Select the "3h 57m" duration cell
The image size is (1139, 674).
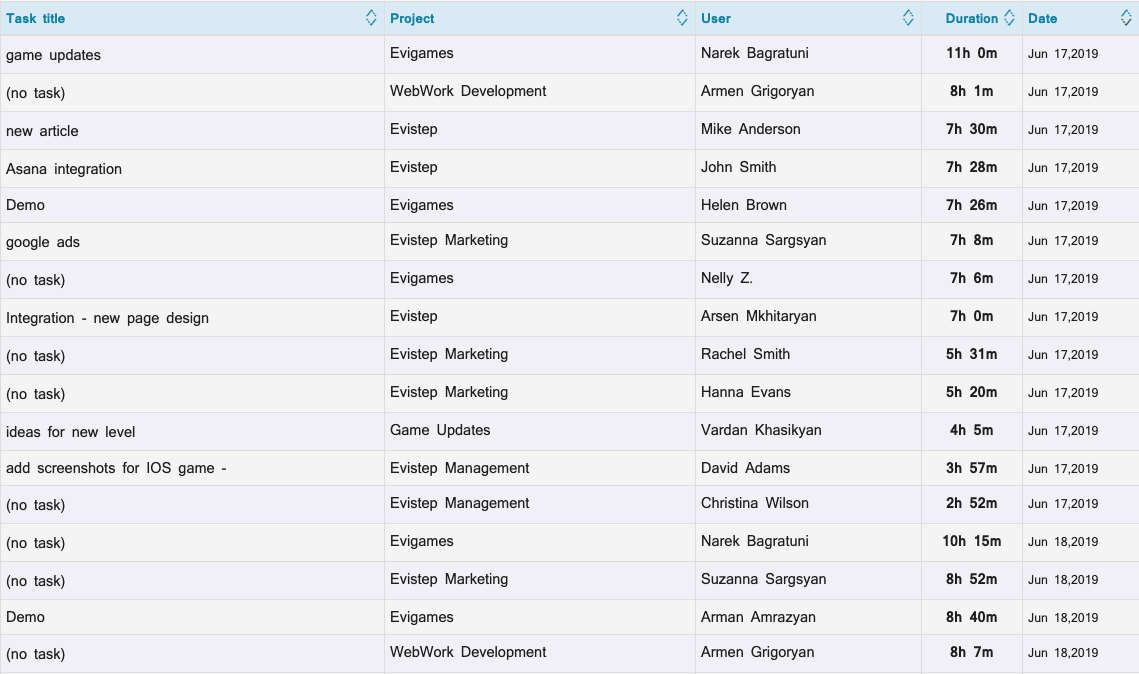pyautogui.click(x=972, y=468)
